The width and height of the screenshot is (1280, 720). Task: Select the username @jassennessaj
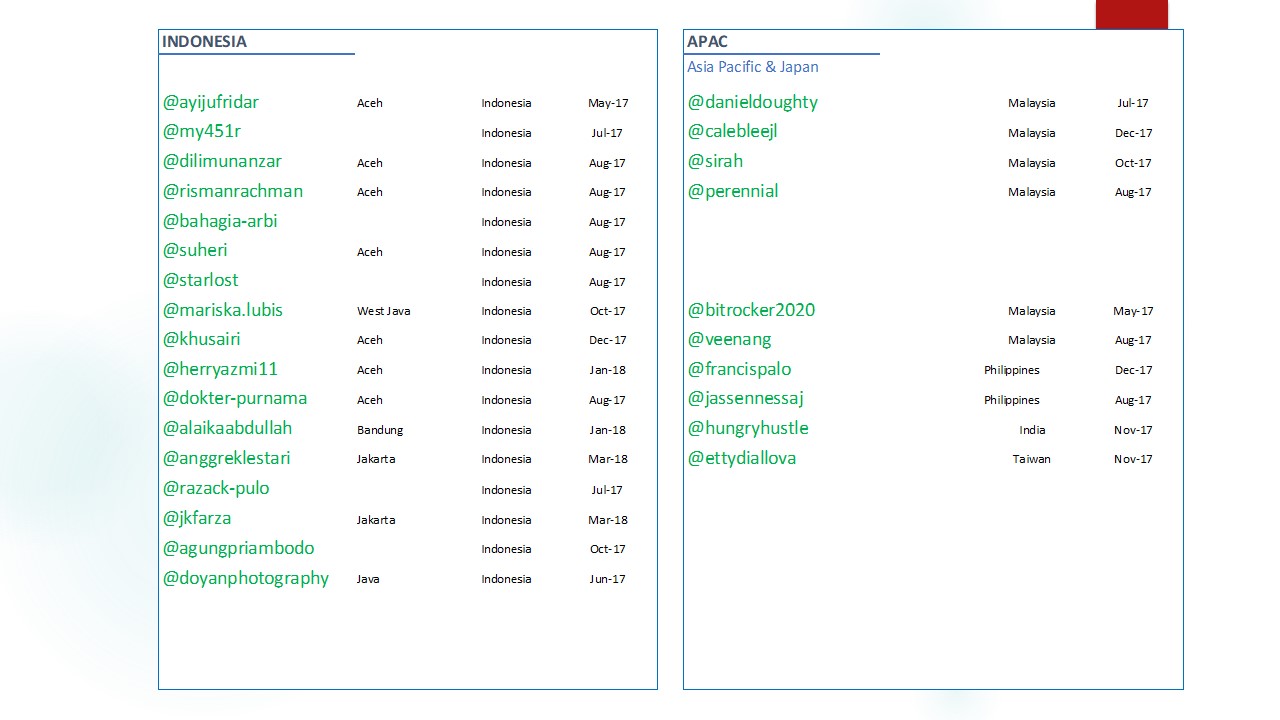(746, 399)
